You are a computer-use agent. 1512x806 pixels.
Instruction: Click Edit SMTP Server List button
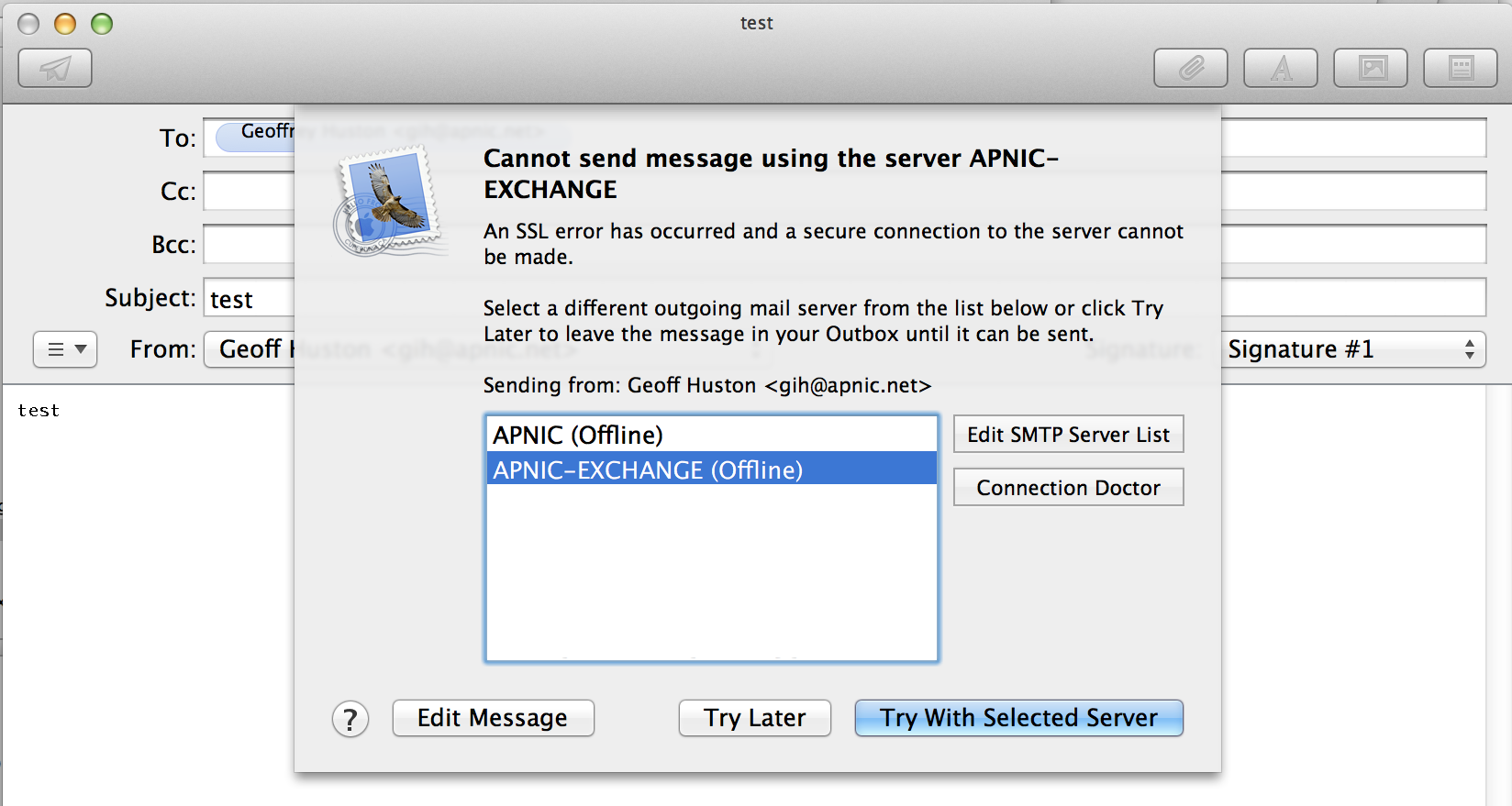1068,435
